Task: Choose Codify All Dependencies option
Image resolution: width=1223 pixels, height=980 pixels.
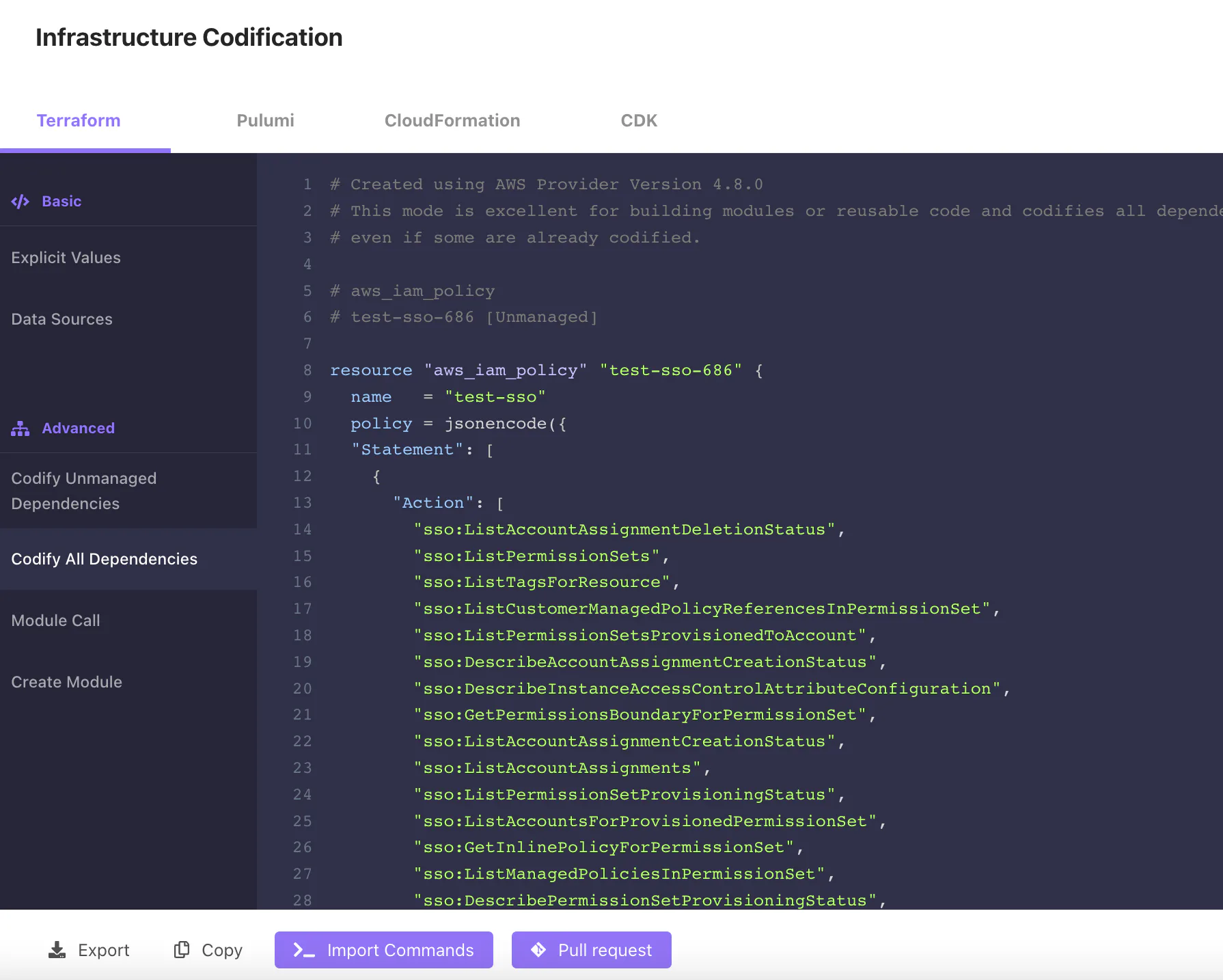Action: 128,559
